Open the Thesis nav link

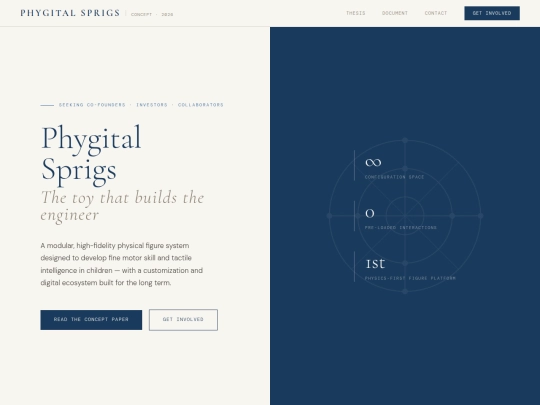pyautogui.click(x=355, y=13)
